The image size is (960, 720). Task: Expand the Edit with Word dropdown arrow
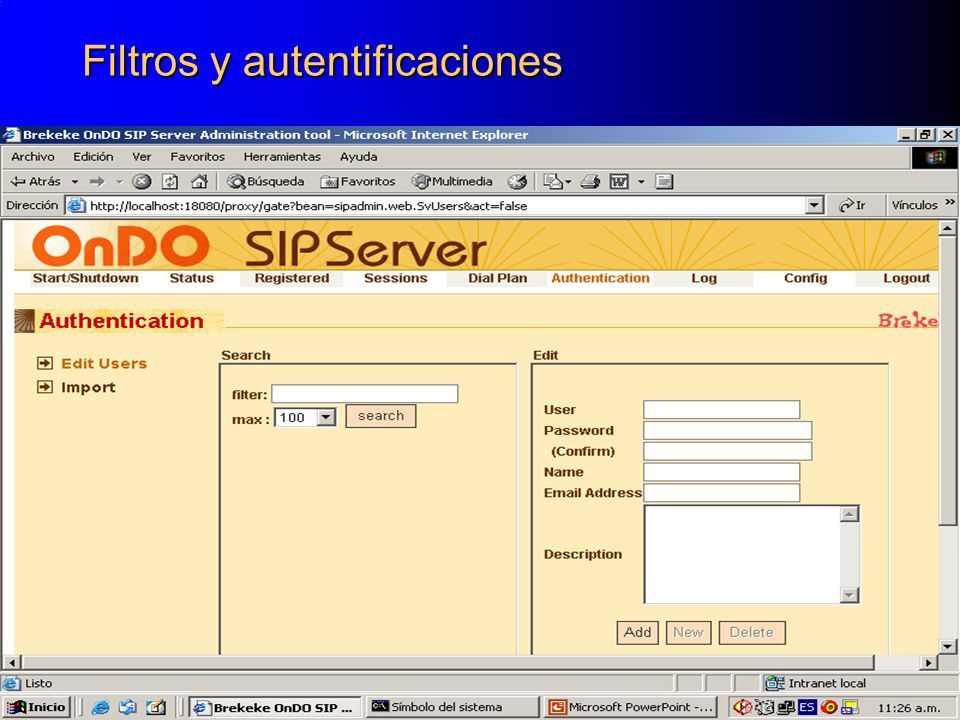pos(641,182)
